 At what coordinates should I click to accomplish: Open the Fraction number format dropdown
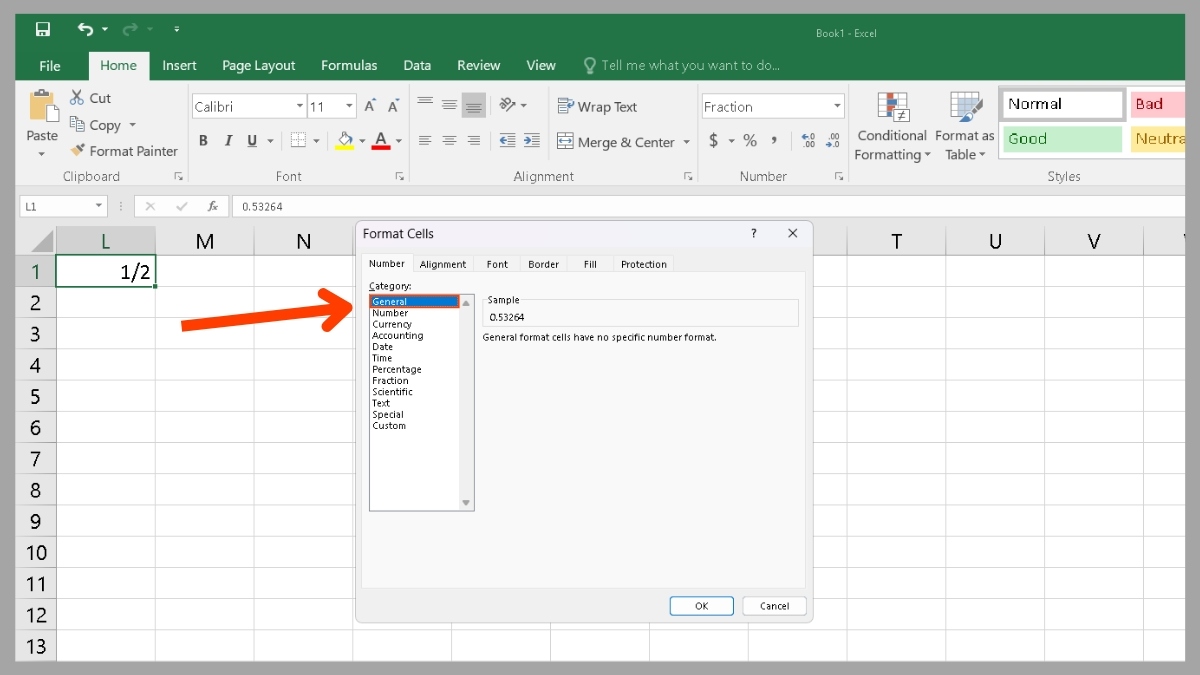tap(837, 106)
